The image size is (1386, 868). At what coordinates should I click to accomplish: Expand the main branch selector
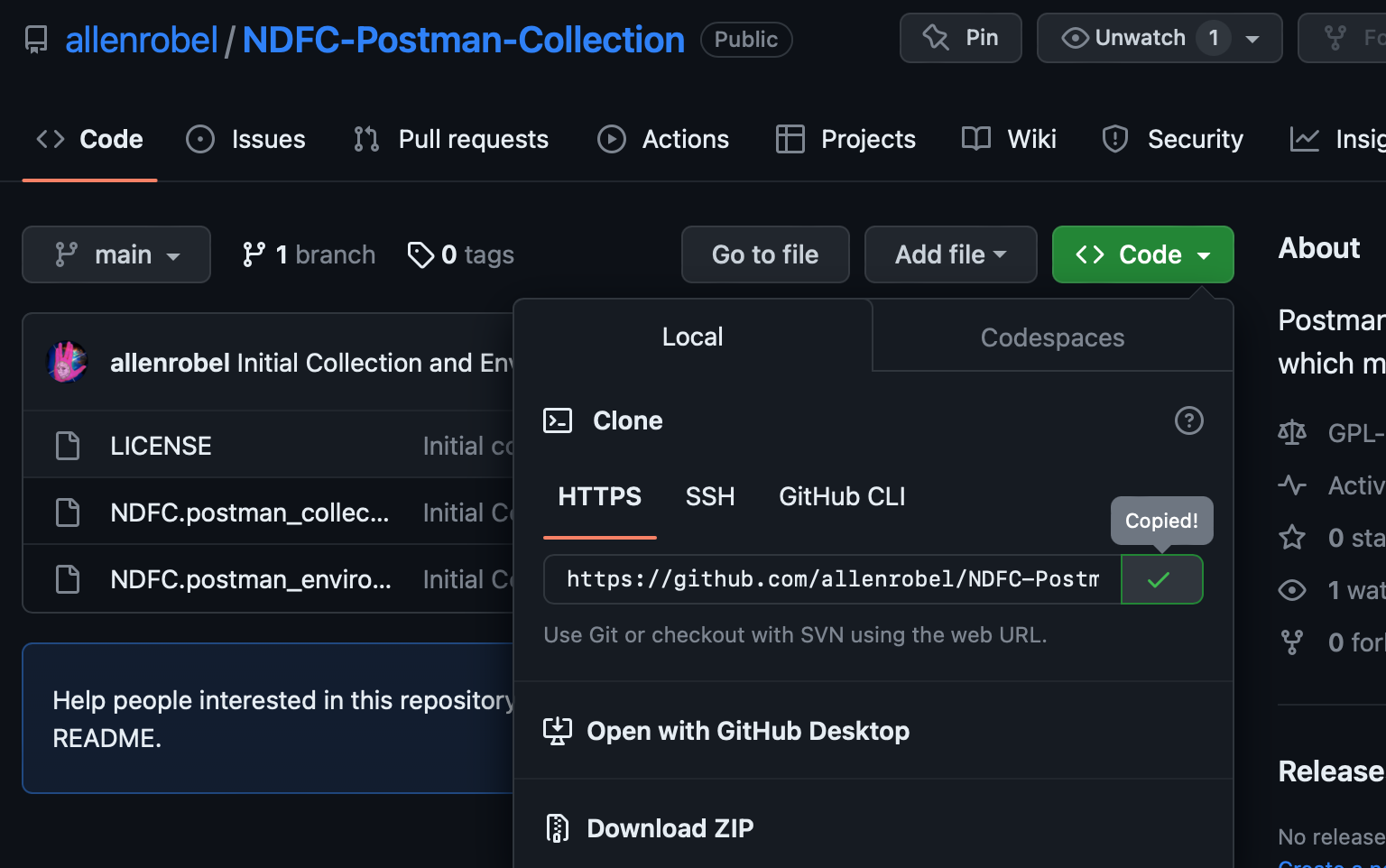(116, 254)
